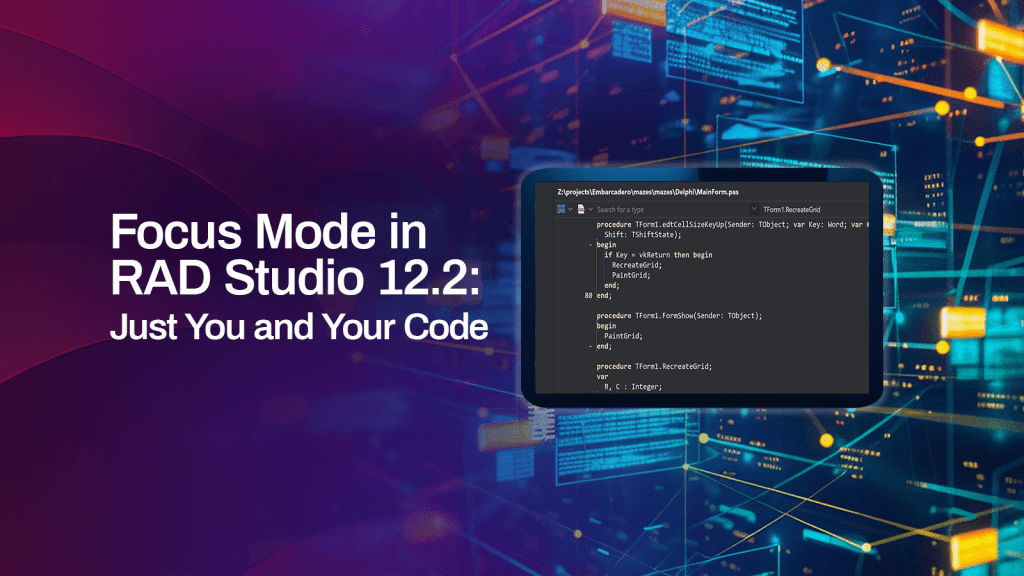Open the dropdown arrow beside the sections icon
This screenshot has height=576, width=1024.
pyautogui.click(x=570, y=210)
